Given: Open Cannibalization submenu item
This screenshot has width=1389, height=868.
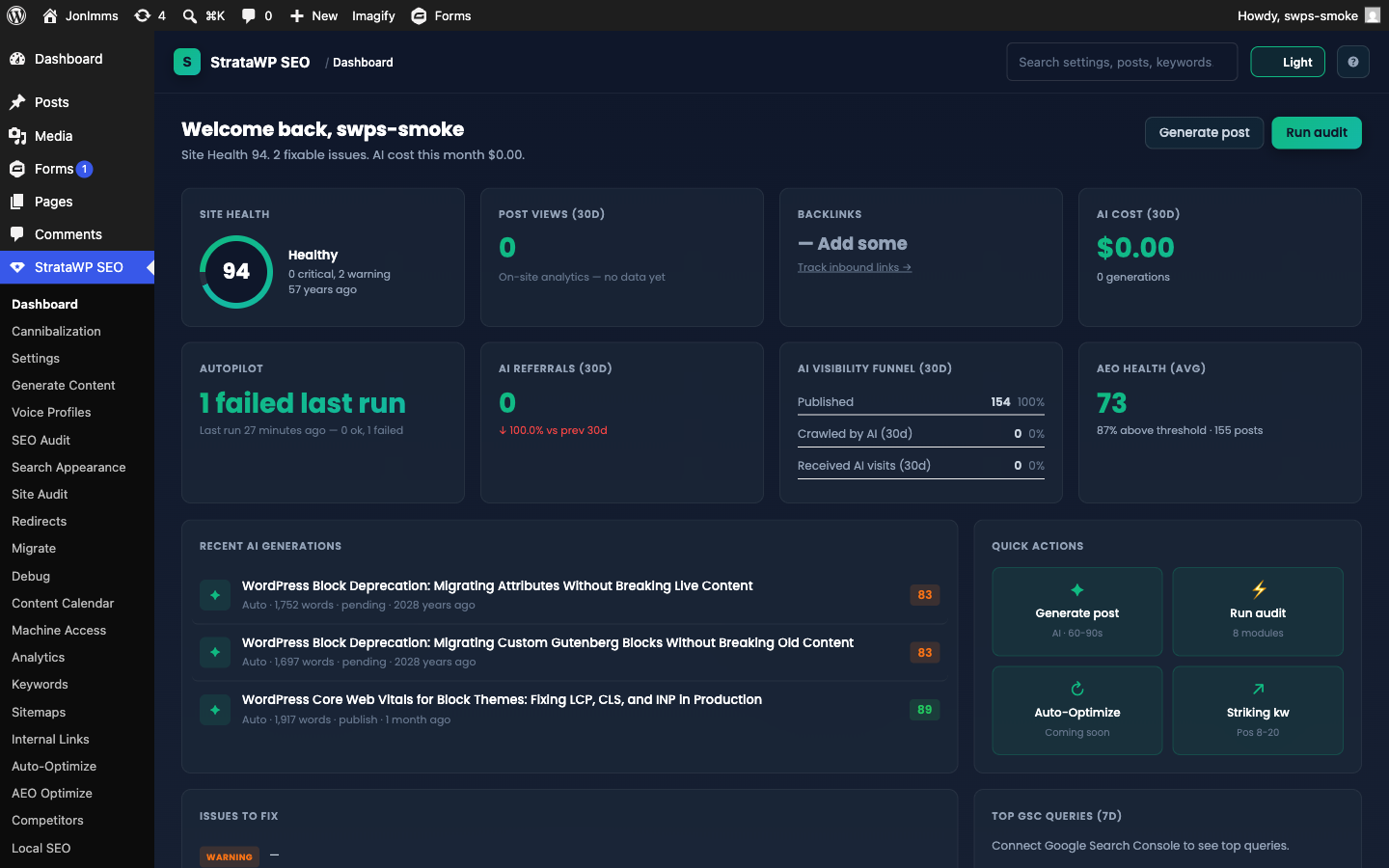Looking at the screenshot, I should coord(56,331).
